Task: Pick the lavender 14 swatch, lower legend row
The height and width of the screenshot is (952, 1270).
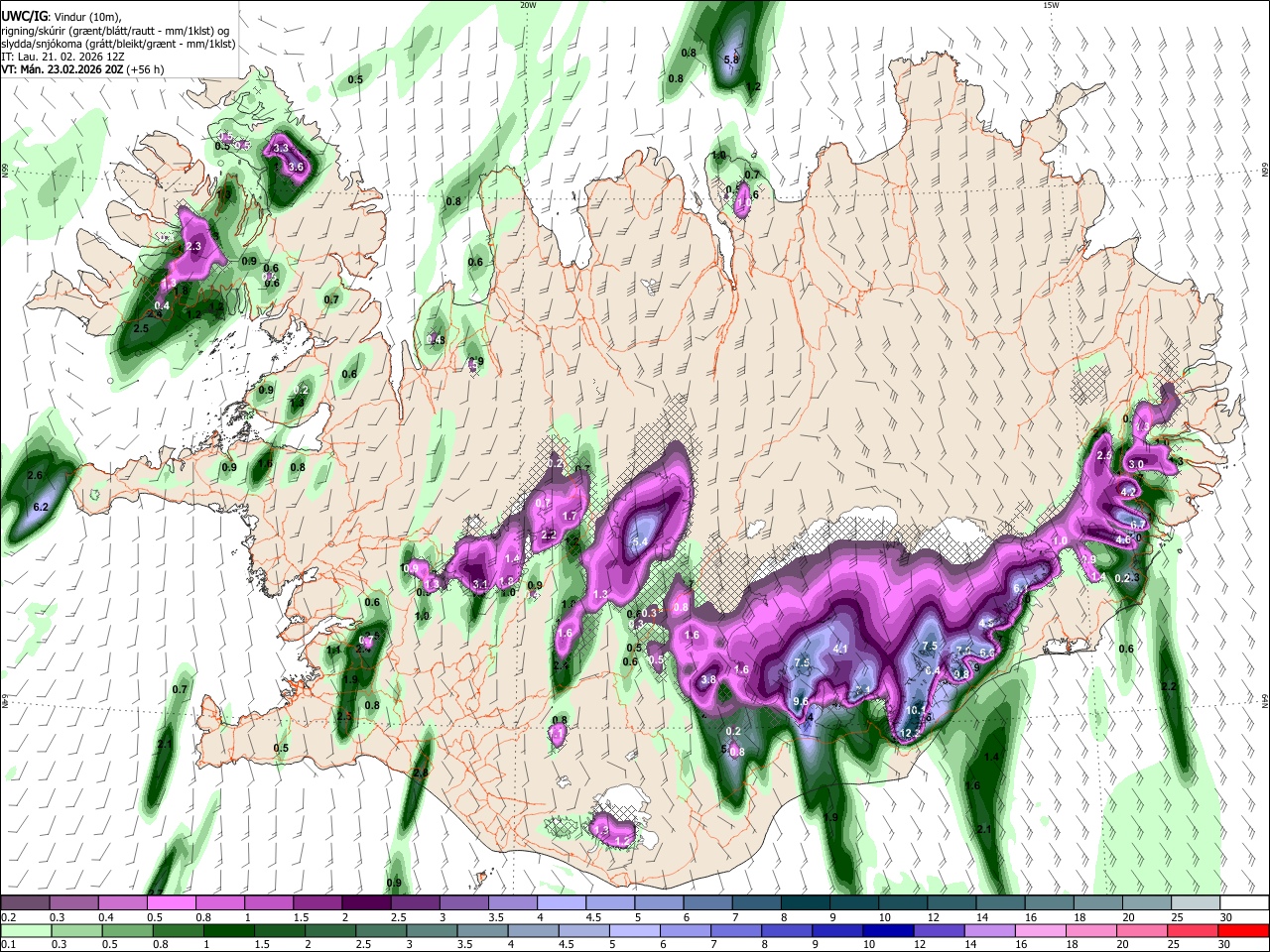Action: point(989,930)
